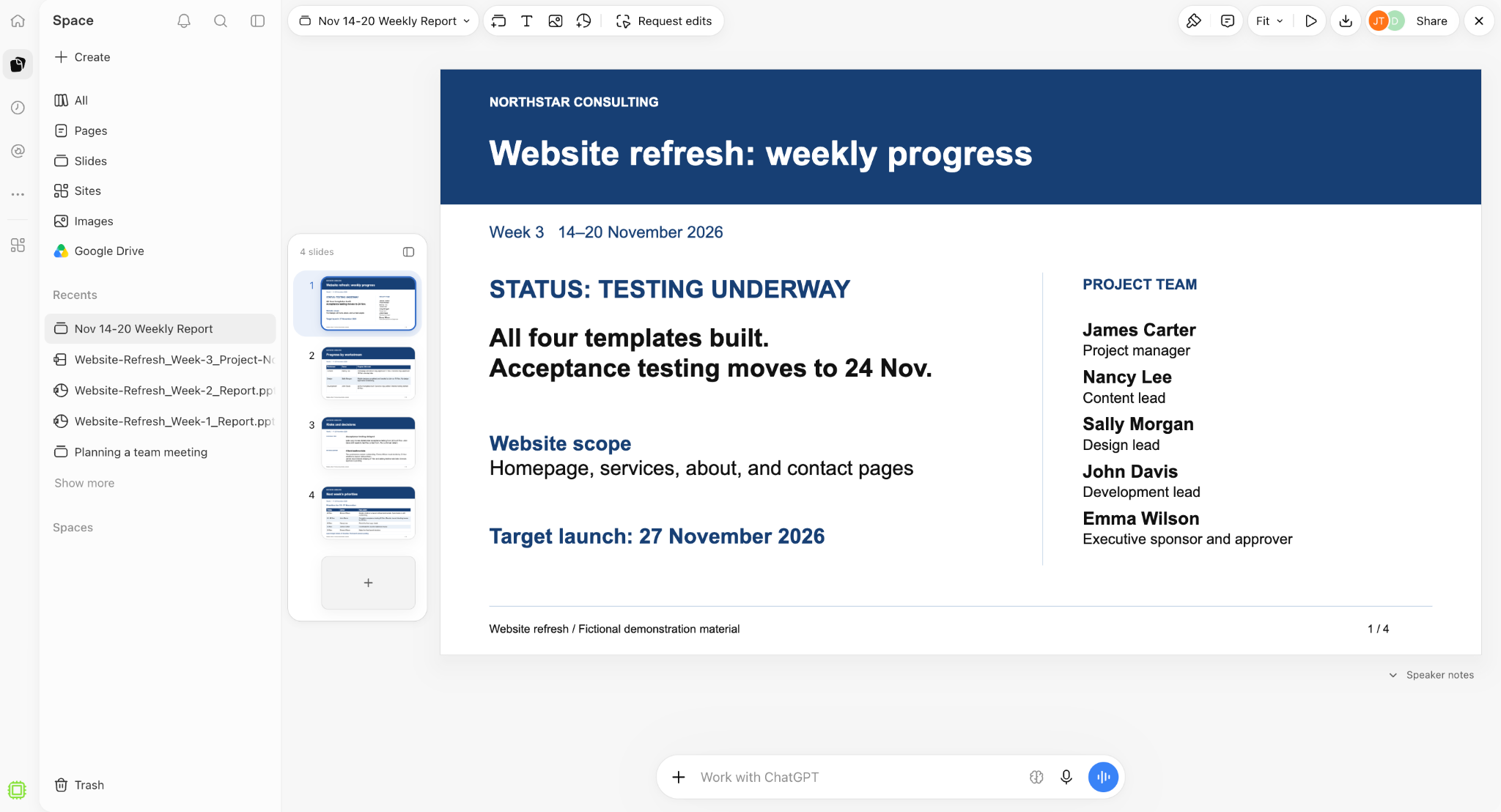Add a new slide from the toolbar icon
Image resolution: width=1501 pixels, height=812 pixels.
[498, 21]
